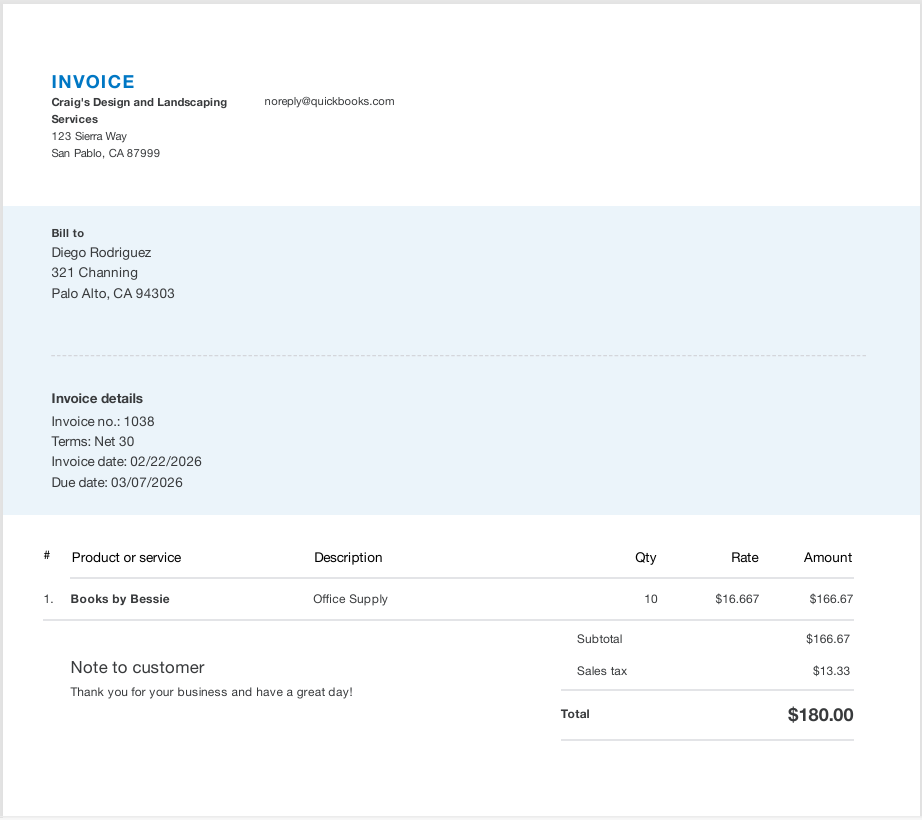922x820 pixels.
Task: Click the INVOICE heading
Action: [x=93, y=82]
